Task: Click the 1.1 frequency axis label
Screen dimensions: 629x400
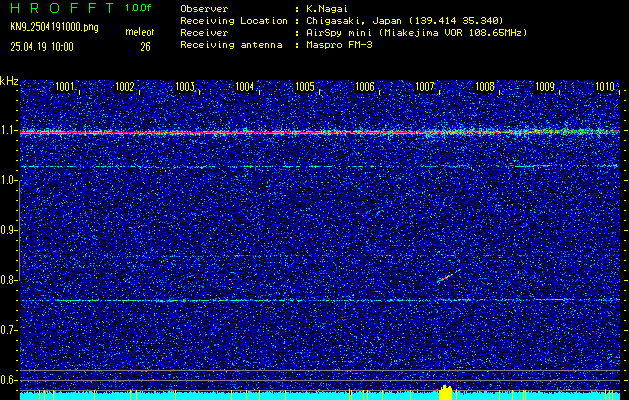Action: tap(8, 130)
